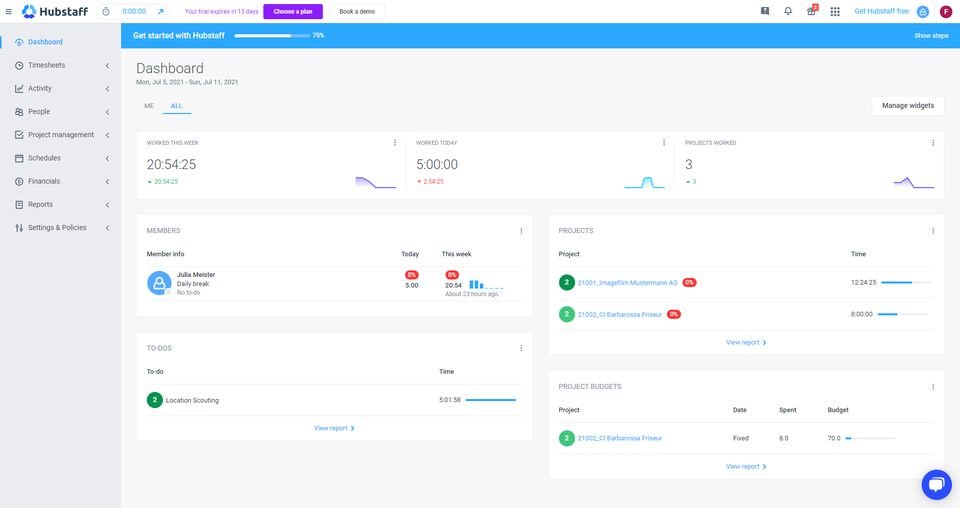Switch to the ALL tab
Viewport: 960px width, 508px height.
click(x=176, y=106)
